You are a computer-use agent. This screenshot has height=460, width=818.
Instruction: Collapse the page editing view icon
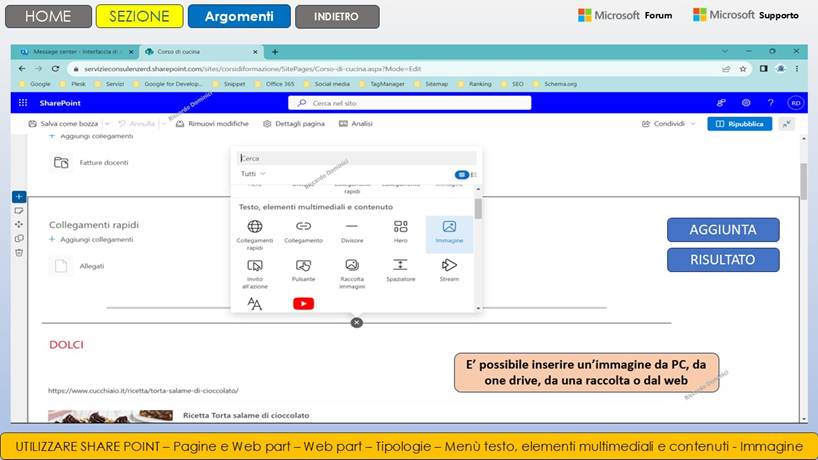pos(787,124)
